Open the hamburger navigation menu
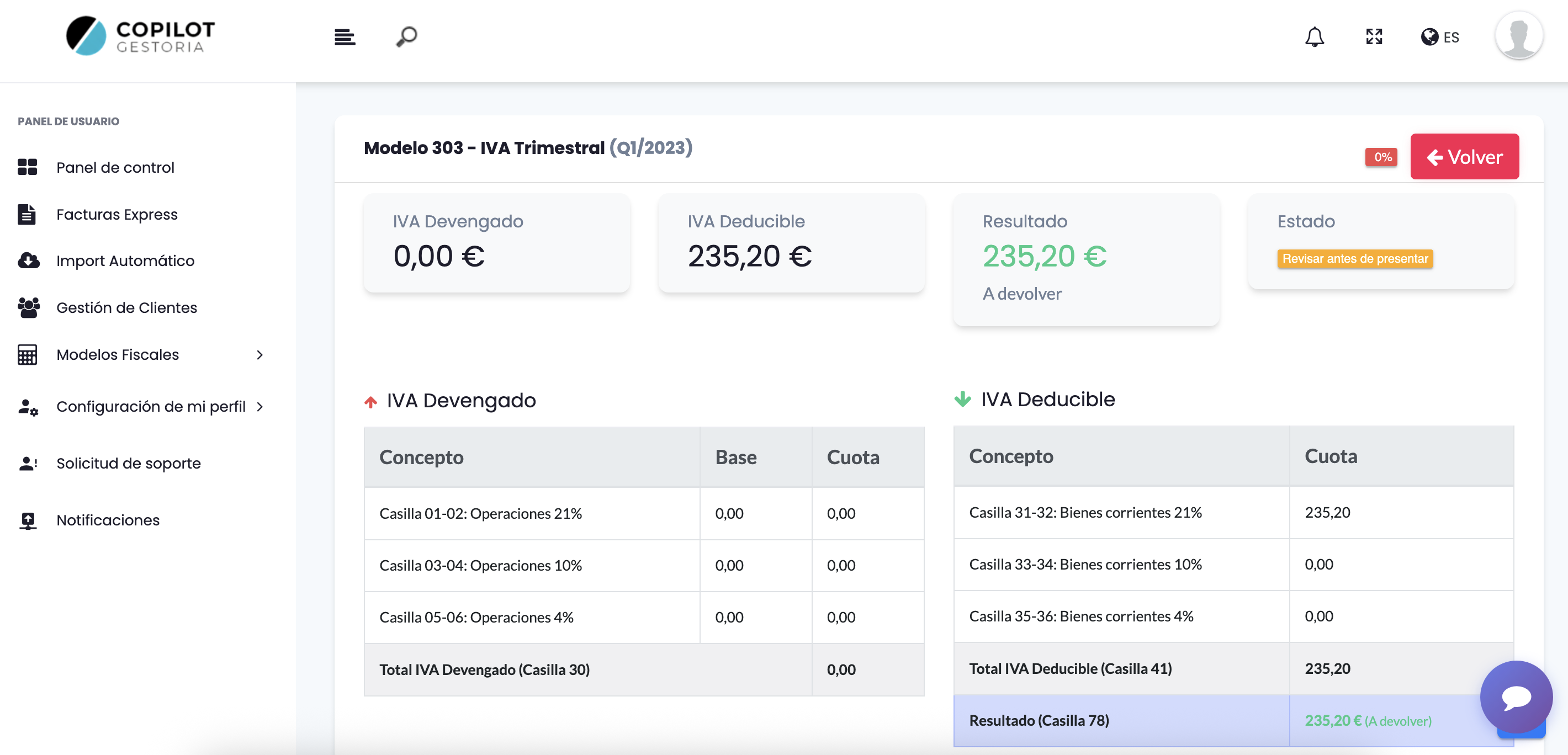Screen dimensions: 1568x755 pyautogui.click(x=345, y=36)
